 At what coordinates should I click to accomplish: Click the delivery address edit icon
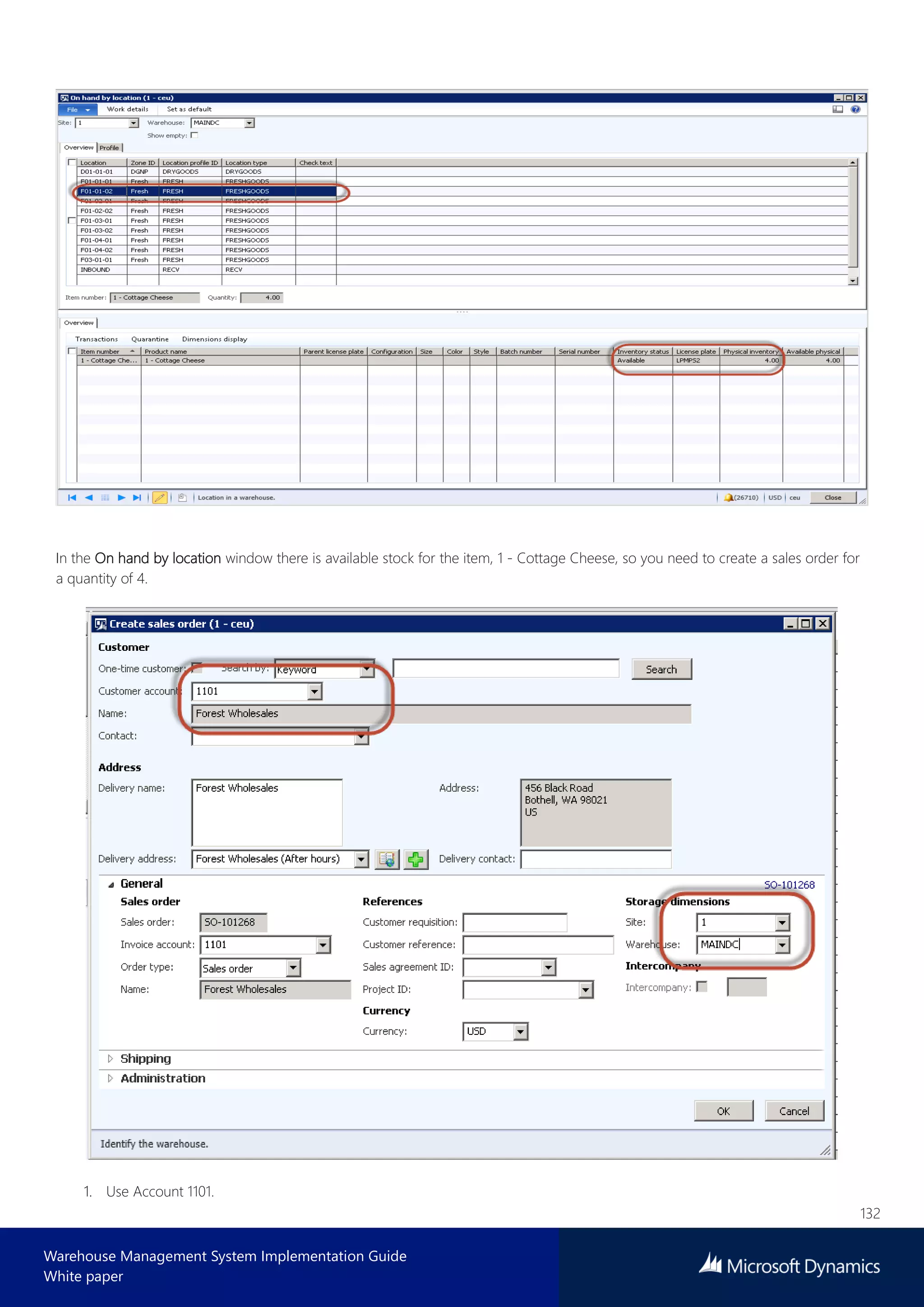pyautogui.click(x=387, y=859)
